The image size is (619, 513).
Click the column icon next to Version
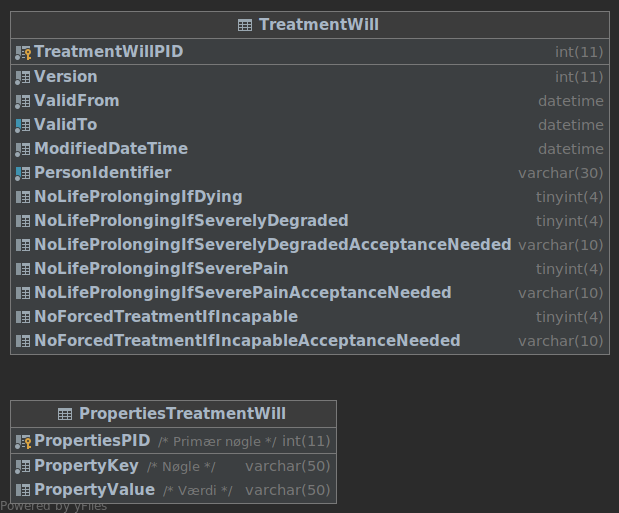coord(23,77)
